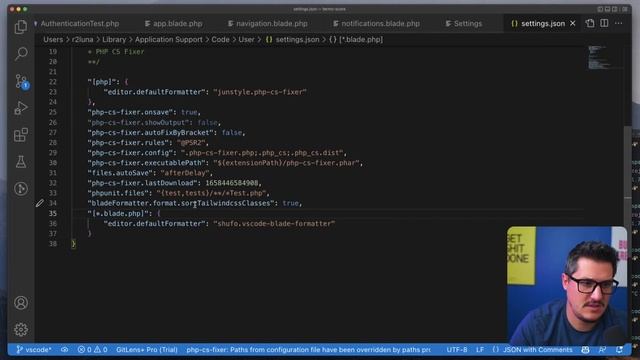Switch to navigation.blade.php tab

[x=268, y=24]
